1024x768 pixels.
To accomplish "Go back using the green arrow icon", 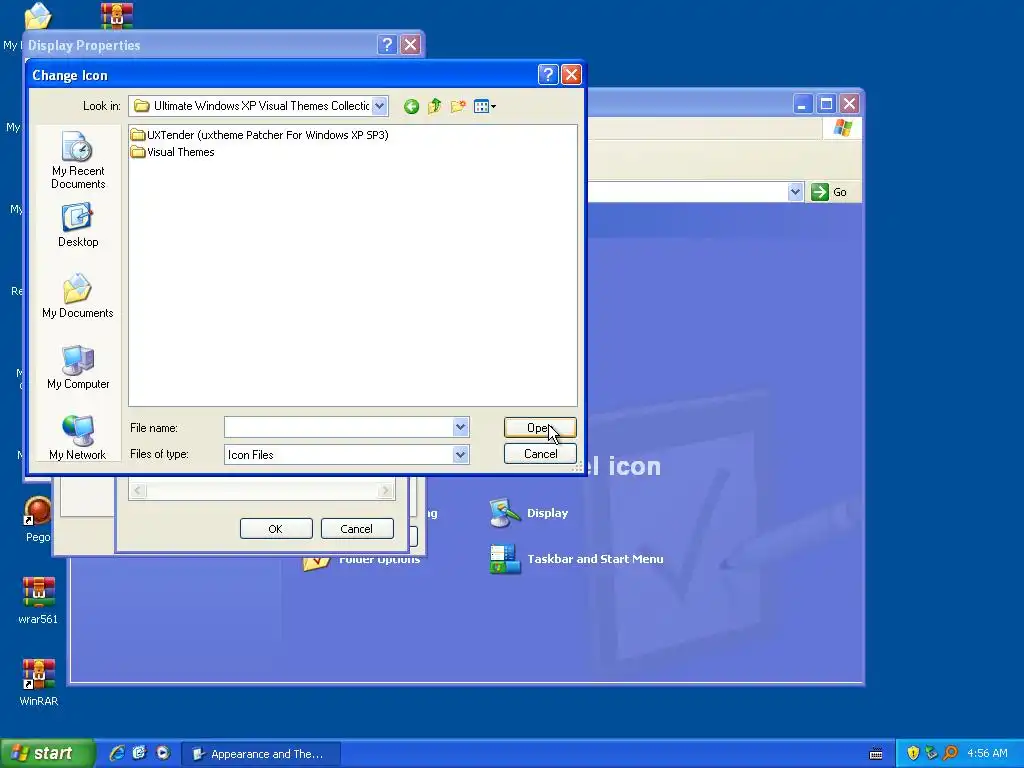I will pyautogui.click(x=411, y=106).
